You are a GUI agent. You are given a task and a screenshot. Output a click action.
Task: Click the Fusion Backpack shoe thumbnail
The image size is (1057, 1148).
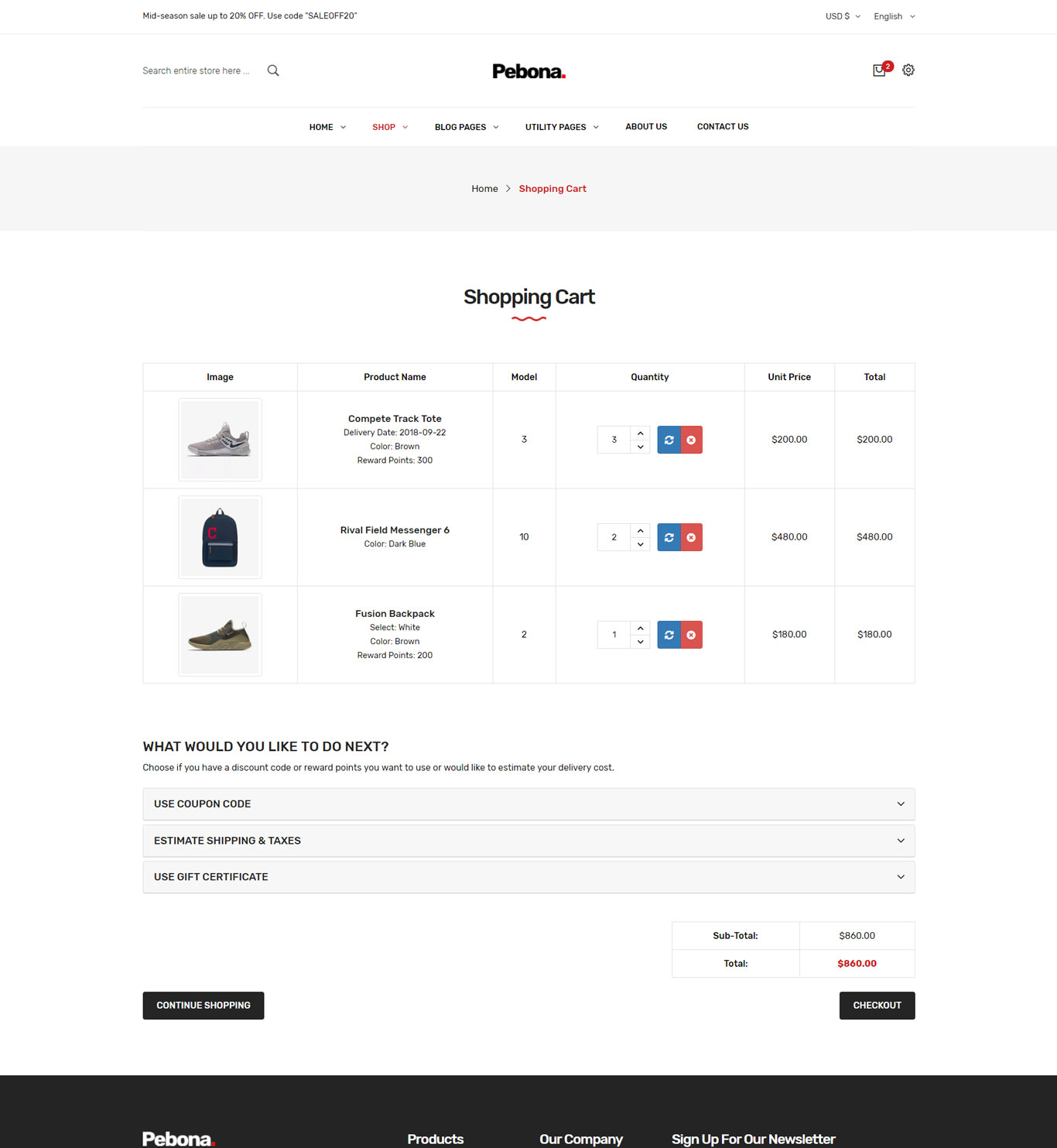click(220, 635)
